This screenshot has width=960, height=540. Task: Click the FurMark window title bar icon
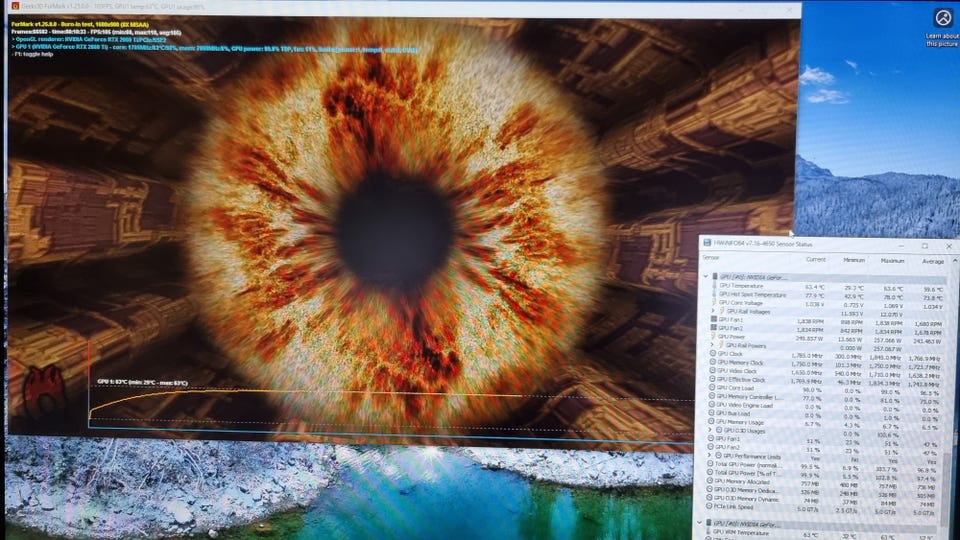pyautogui.click(x=15, y=6)
